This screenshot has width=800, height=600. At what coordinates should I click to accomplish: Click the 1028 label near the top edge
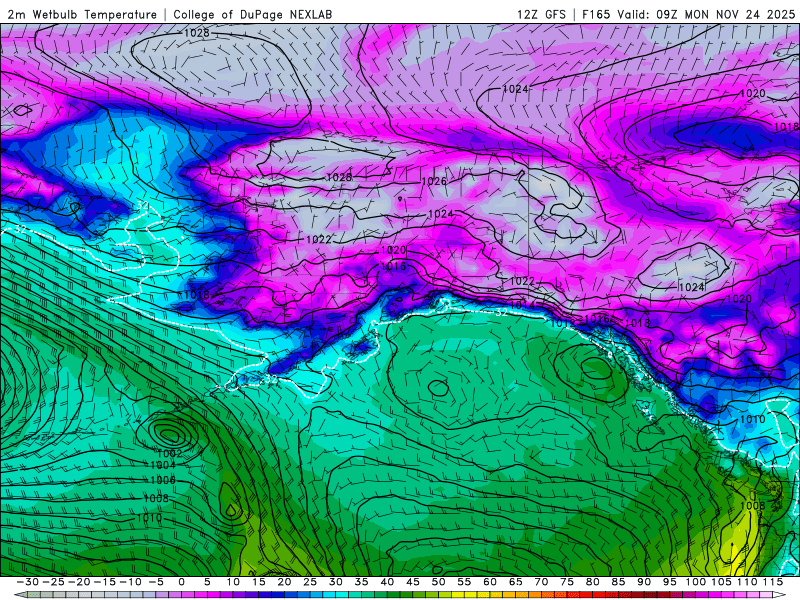click(196, 33)
